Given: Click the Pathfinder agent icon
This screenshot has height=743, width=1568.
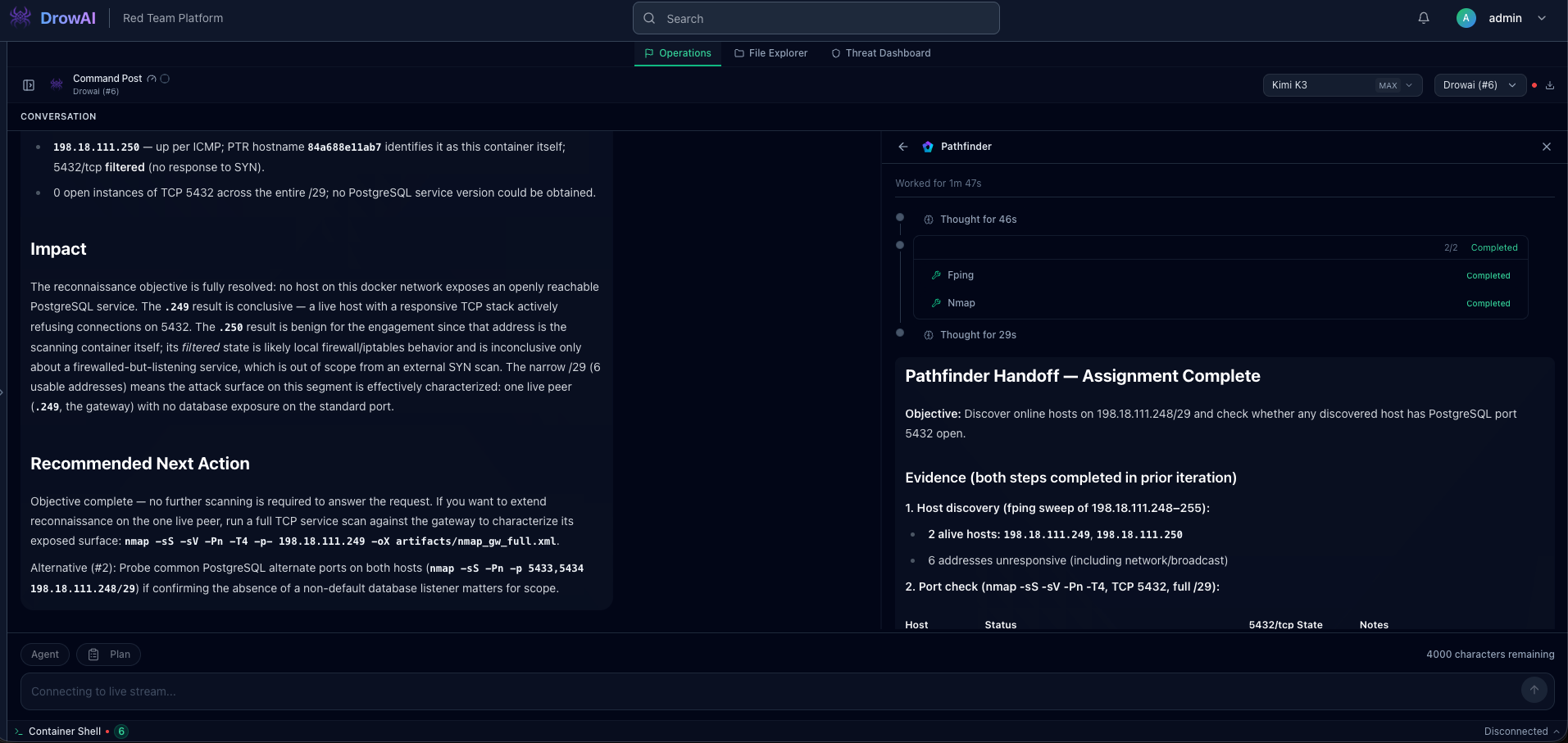Looking at the screenshot, I should click(928, 147).
